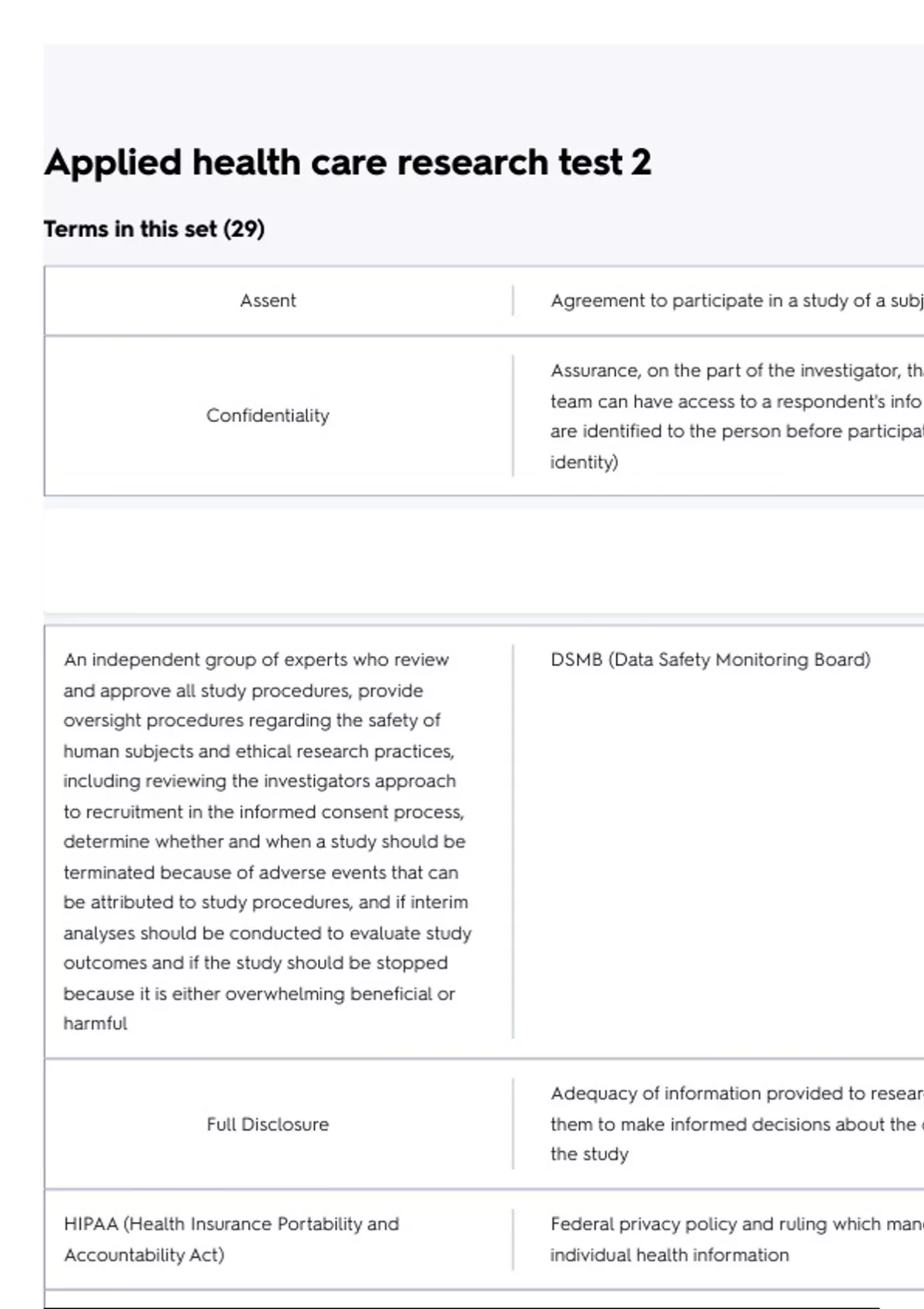
Task: Click the vertical divider in the HIPAA row
Action: (x=513, y=1239)
